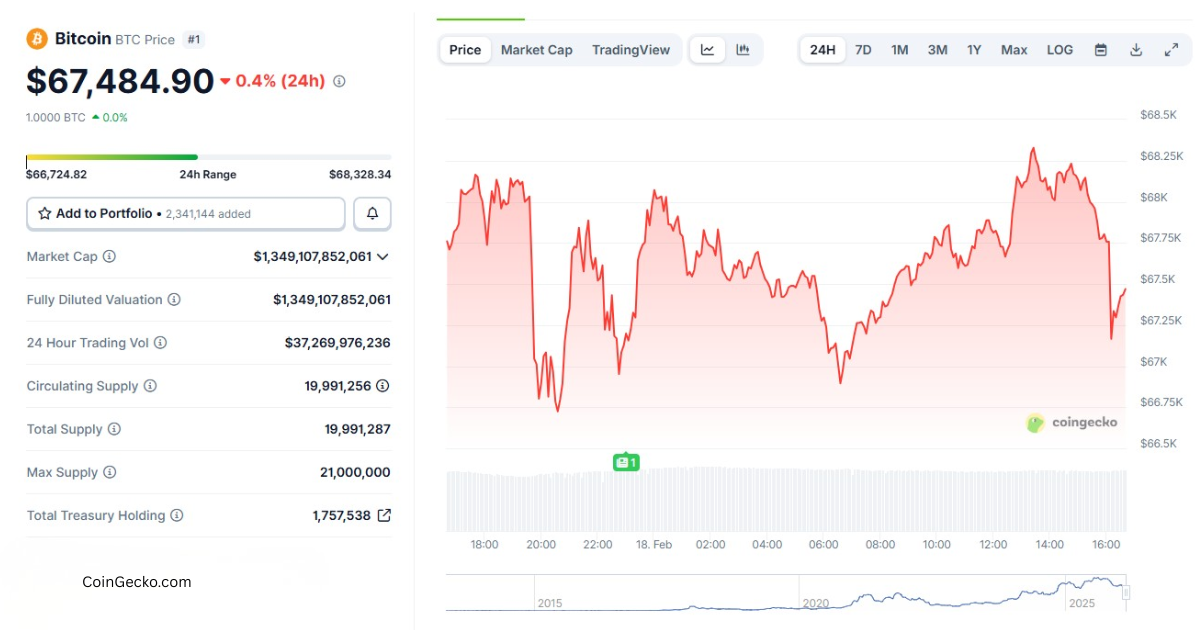1200x630 pixels.
Task: Open the calendar date-range icon
Action: pos(1101,48)
